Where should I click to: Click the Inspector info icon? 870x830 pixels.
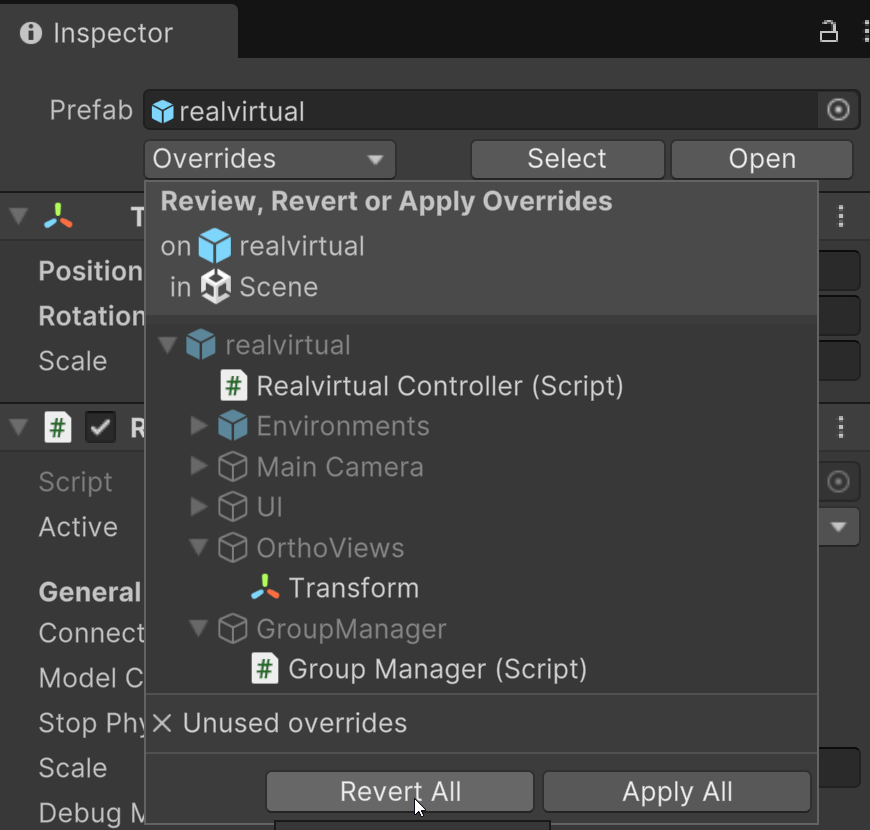tap(31, 33)
